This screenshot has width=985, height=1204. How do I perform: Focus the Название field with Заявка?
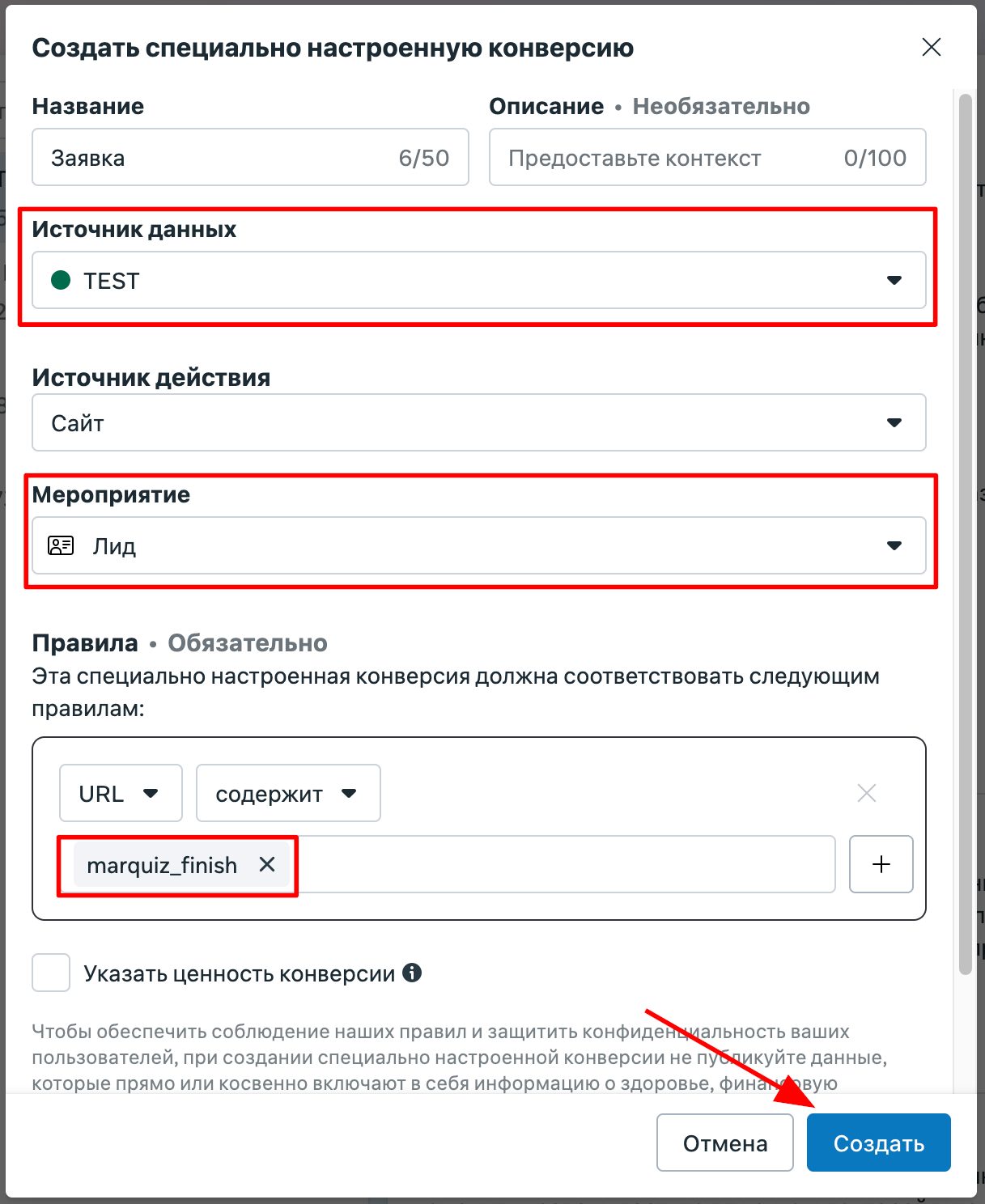pos(251,157)
